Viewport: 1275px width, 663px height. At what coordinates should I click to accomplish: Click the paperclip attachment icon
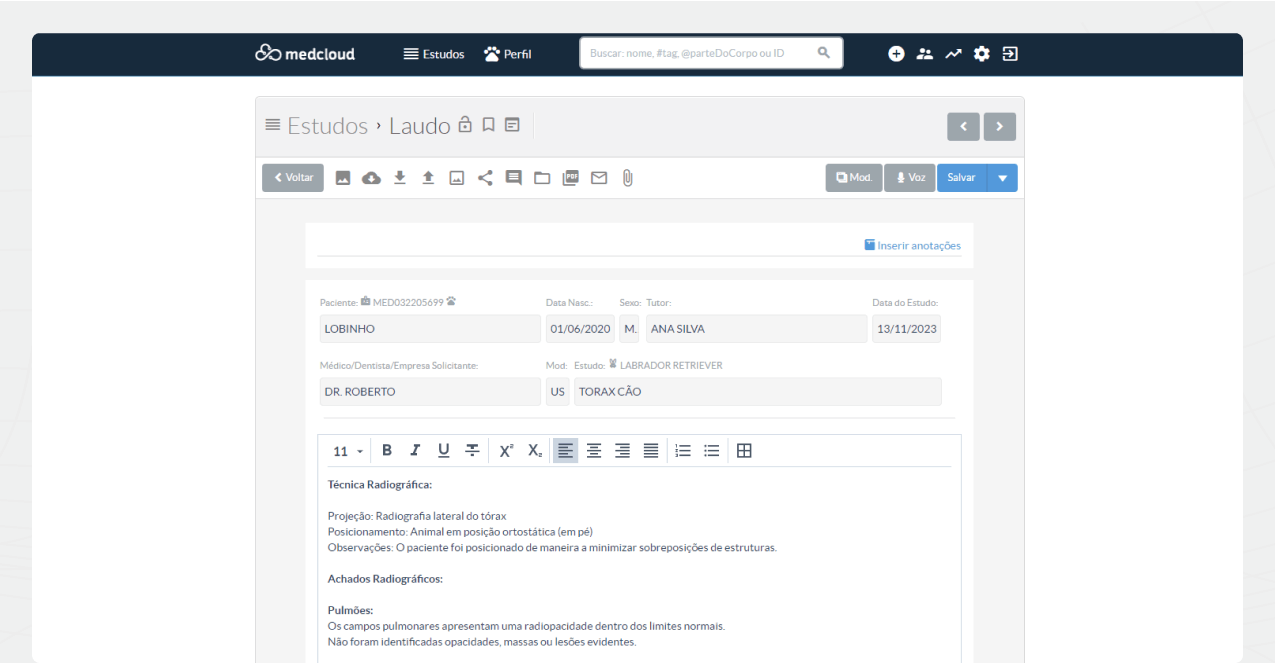tap(627, 178)
